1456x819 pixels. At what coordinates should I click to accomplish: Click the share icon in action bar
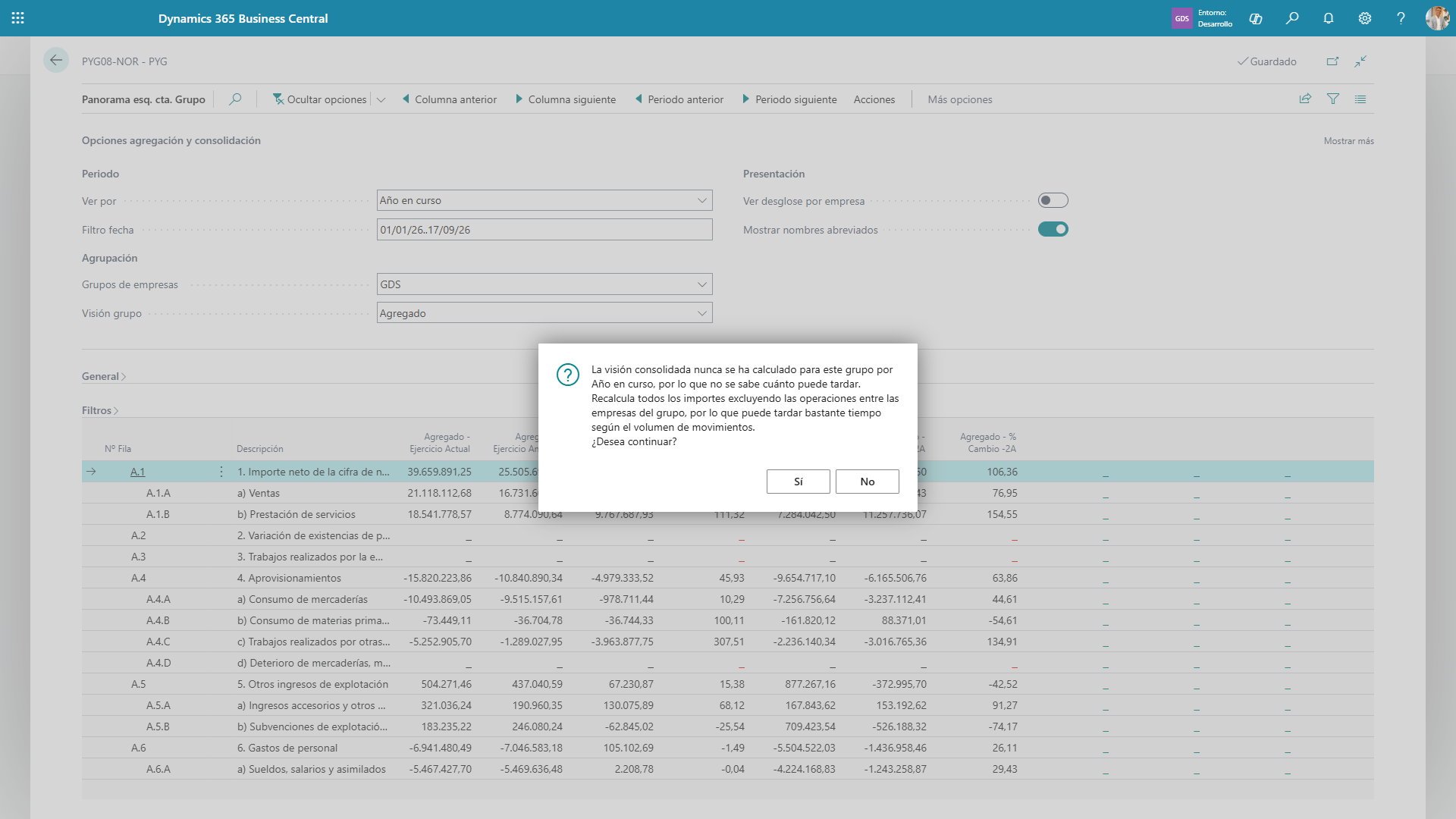tap(1305, 99)
